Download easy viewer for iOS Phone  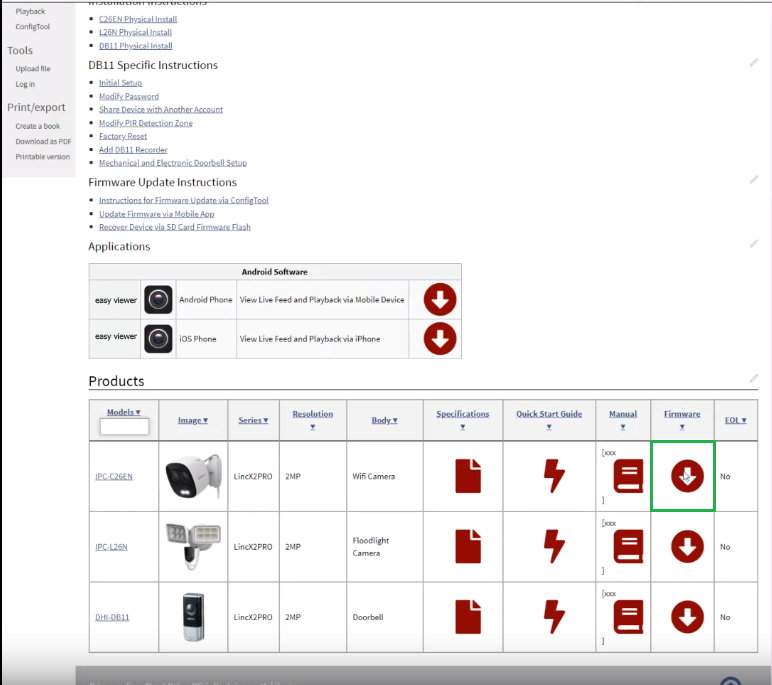pyautogui.click(x=440, y=339)
